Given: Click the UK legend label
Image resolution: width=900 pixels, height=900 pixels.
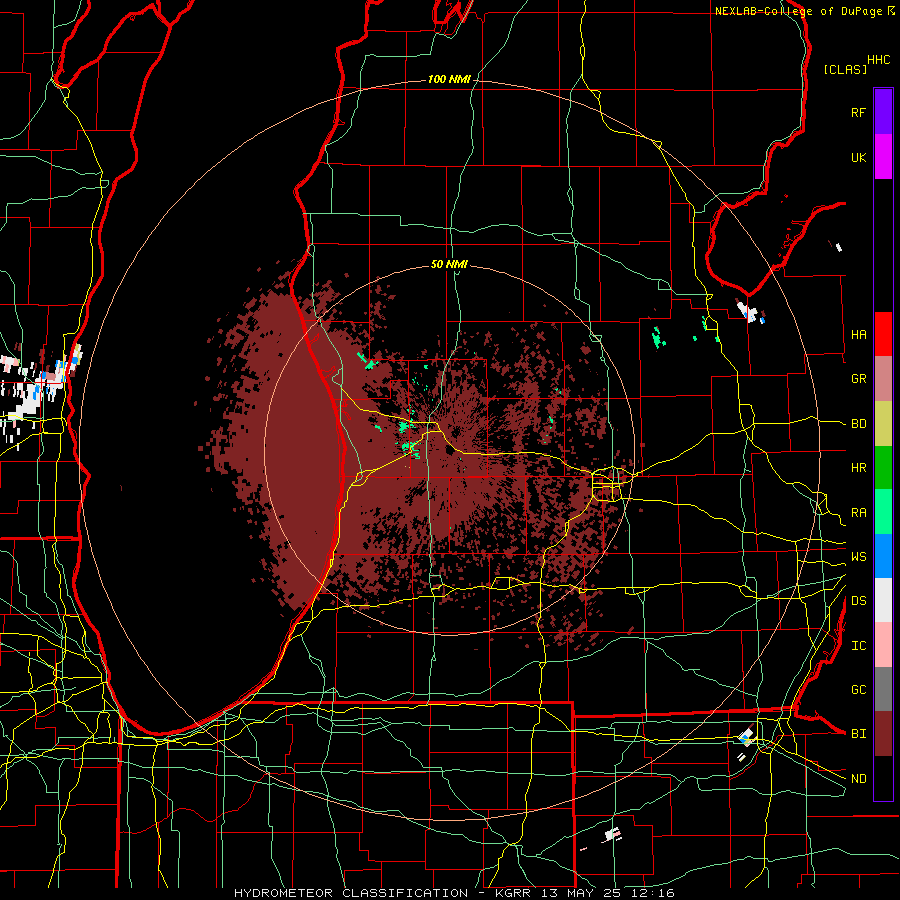Looking at the screenshot, I should (858, 157).
